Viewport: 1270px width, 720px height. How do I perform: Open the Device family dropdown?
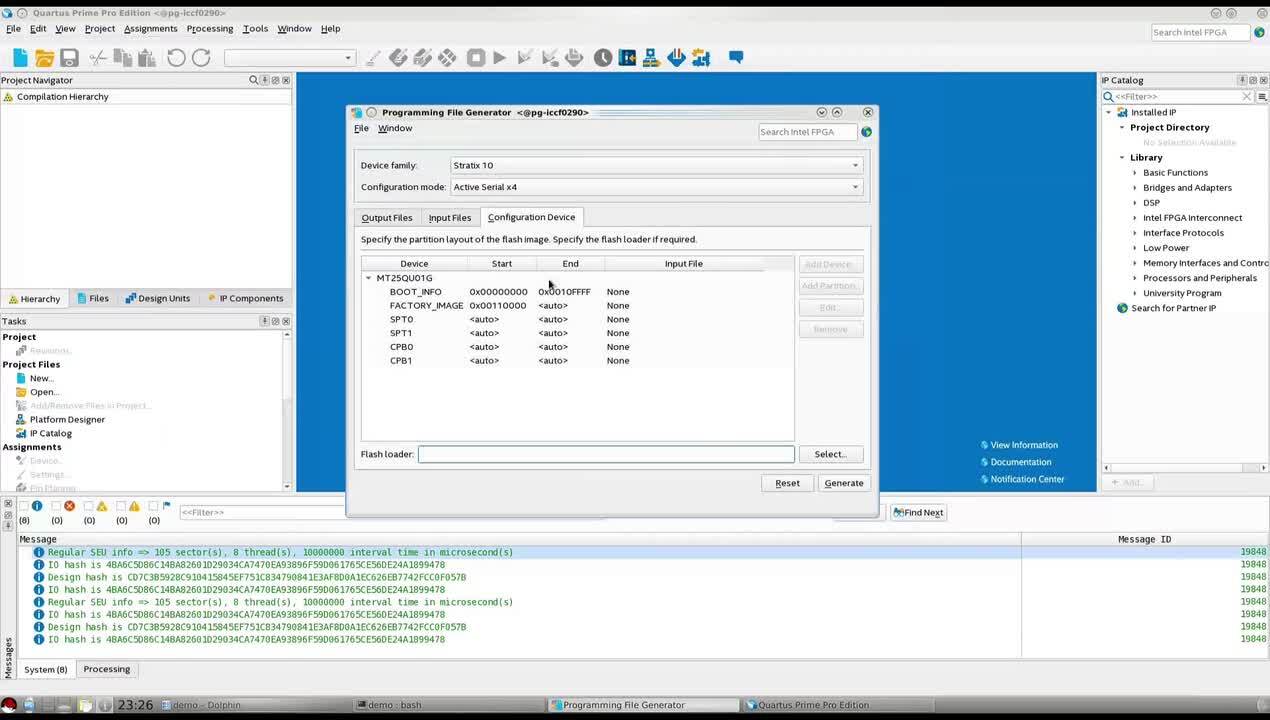coord(655,165)
